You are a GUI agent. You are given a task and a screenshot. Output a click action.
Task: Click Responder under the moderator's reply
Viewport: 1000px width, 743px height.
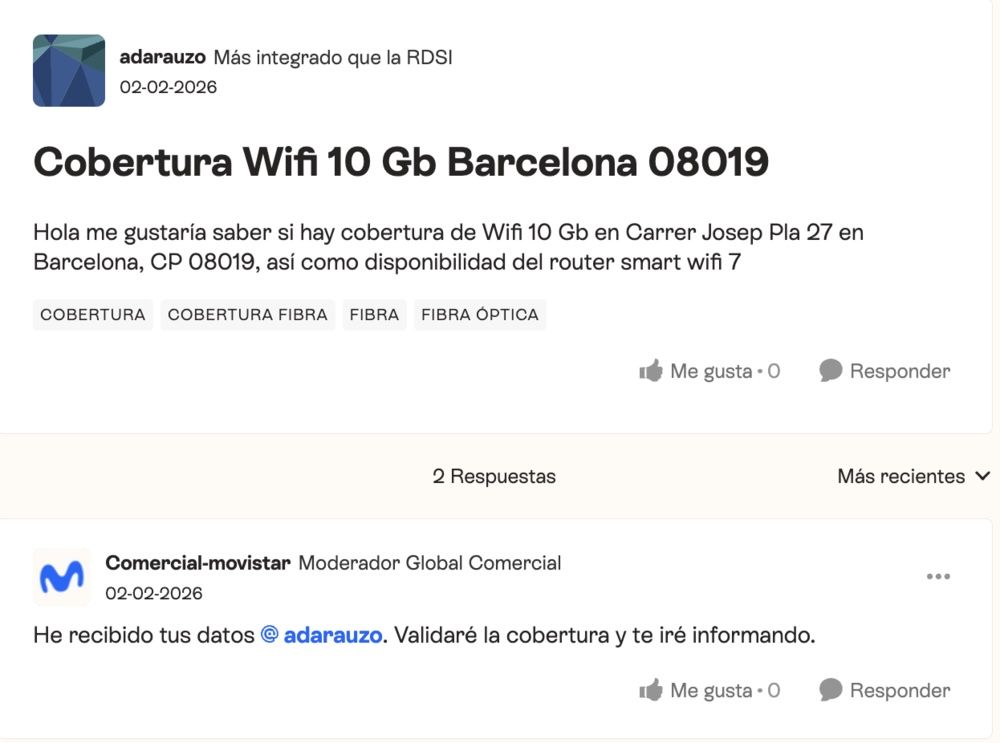pyautogui.click(x=899, y=690)
